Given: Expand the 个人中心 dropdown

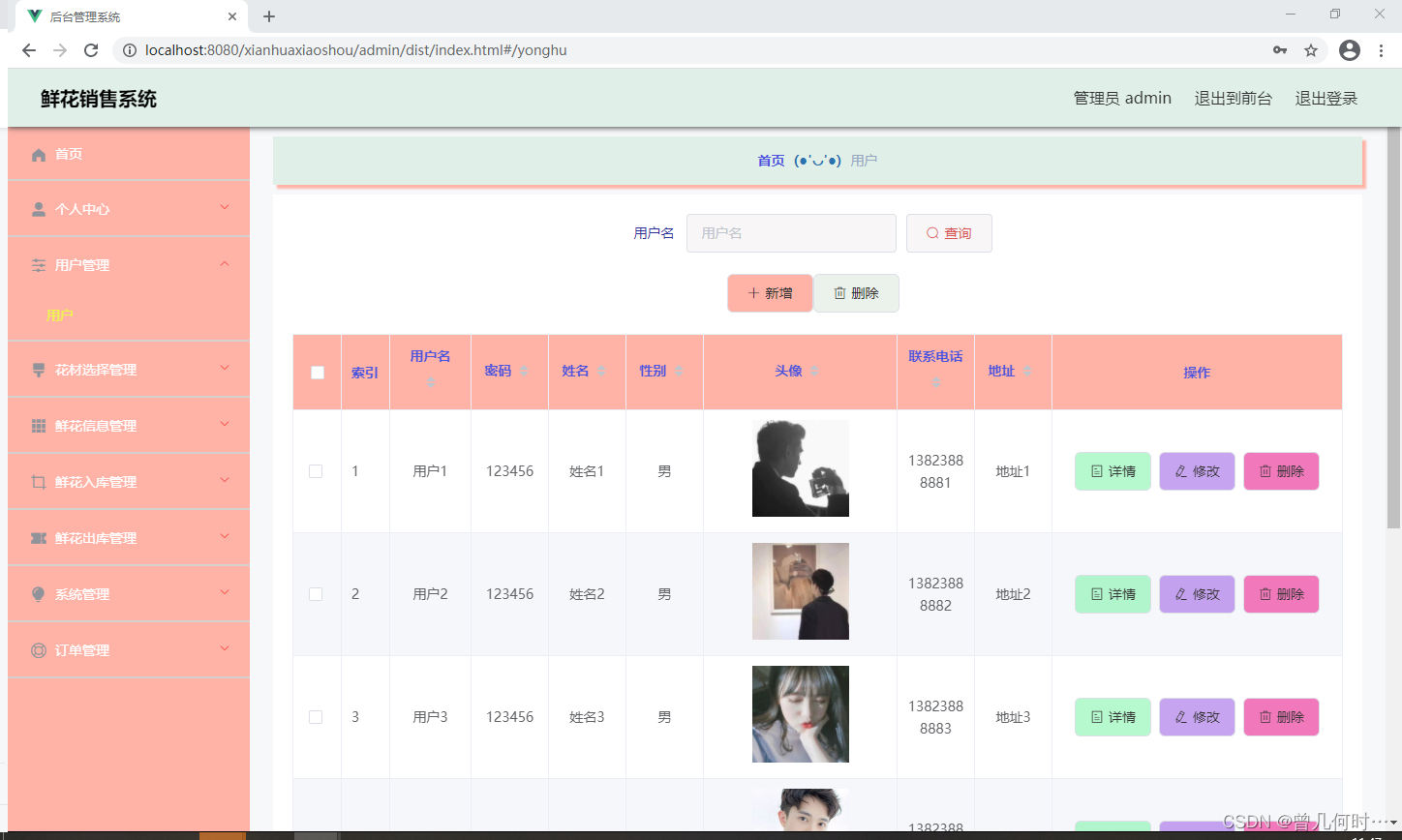Looking at the screenshot, I should point(225,208).
